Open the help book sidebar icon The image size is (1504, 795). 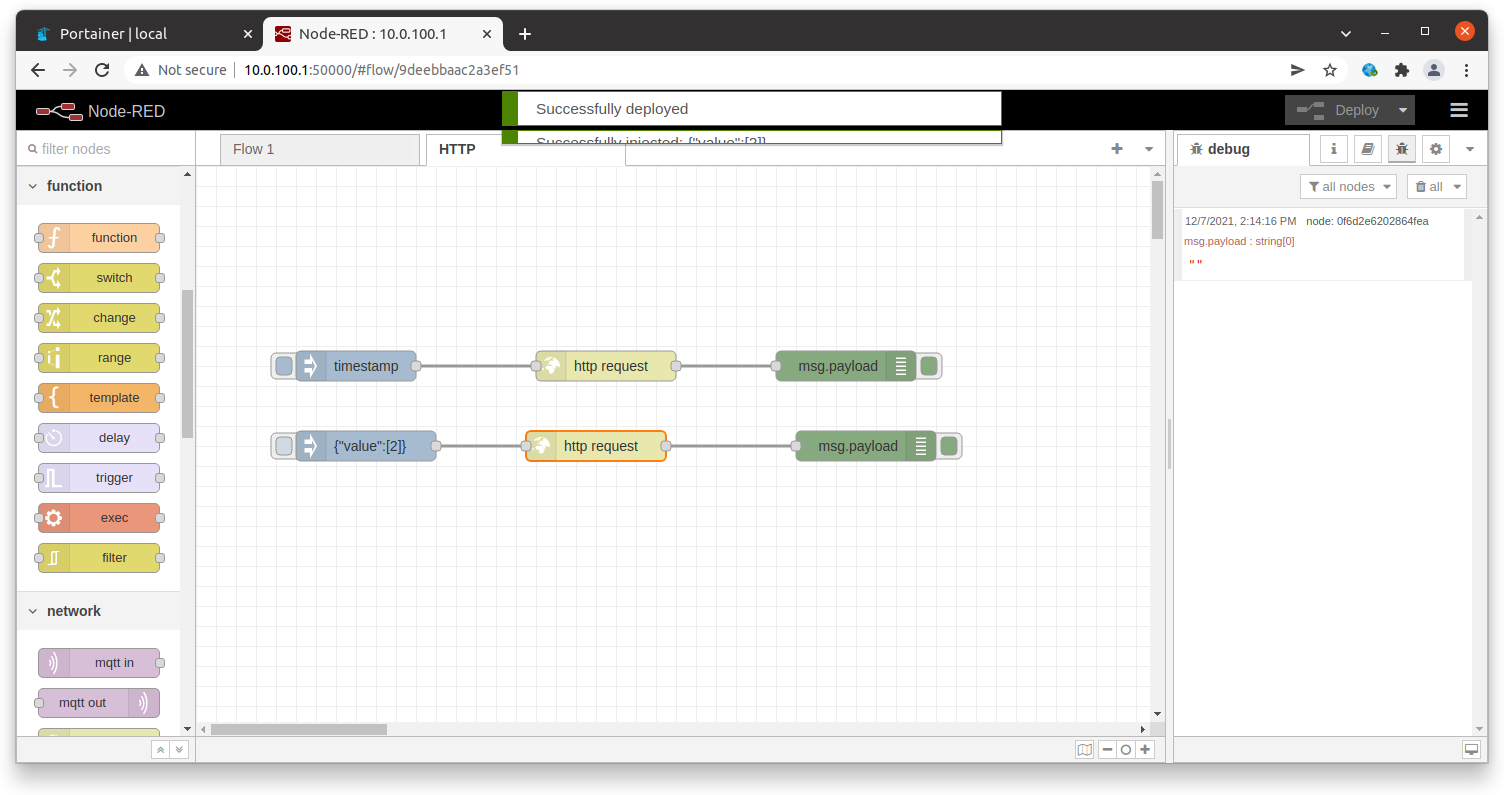tap(1367, 149)
